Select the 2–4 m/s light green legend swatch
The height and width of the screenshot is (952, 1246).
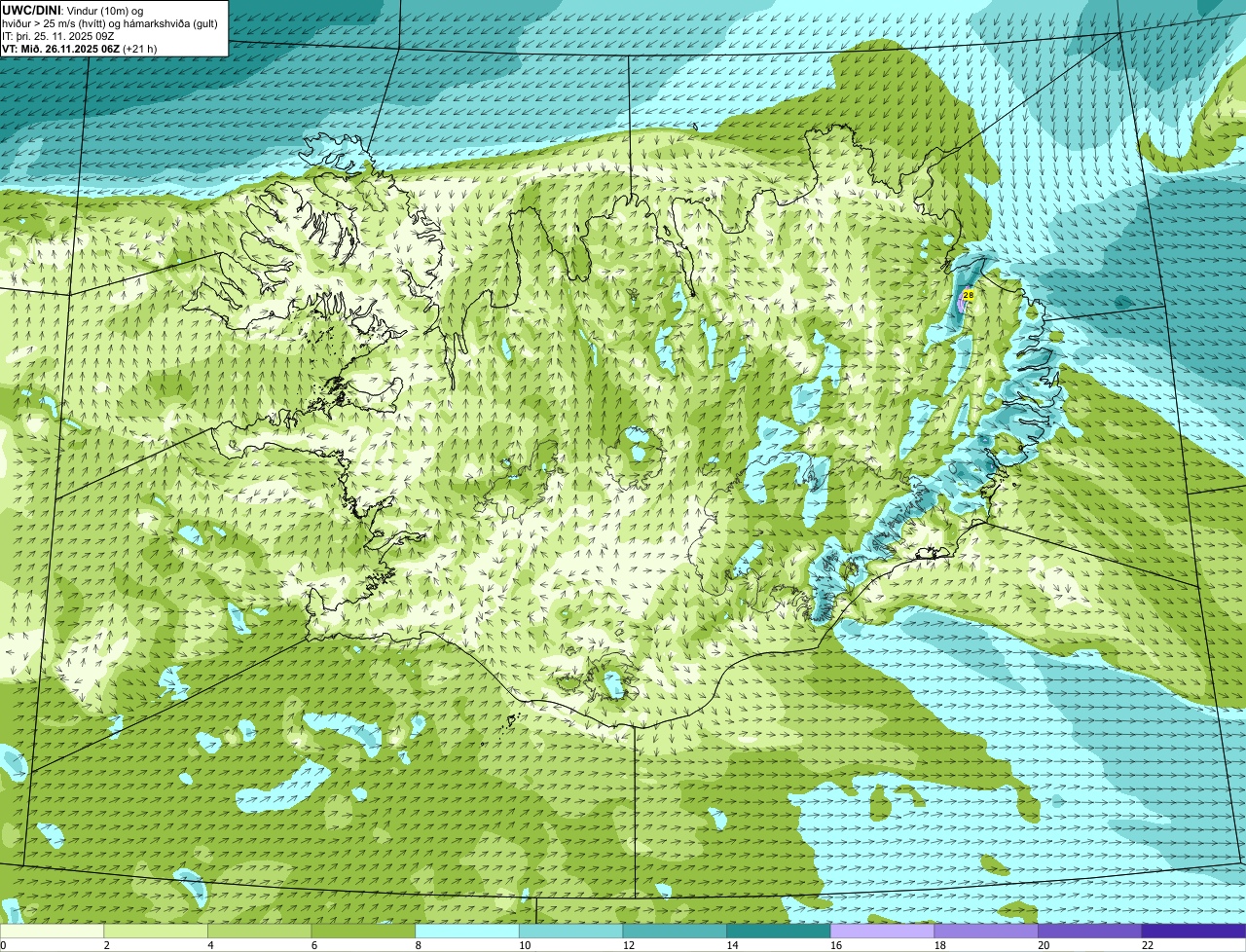pos(156,931)
